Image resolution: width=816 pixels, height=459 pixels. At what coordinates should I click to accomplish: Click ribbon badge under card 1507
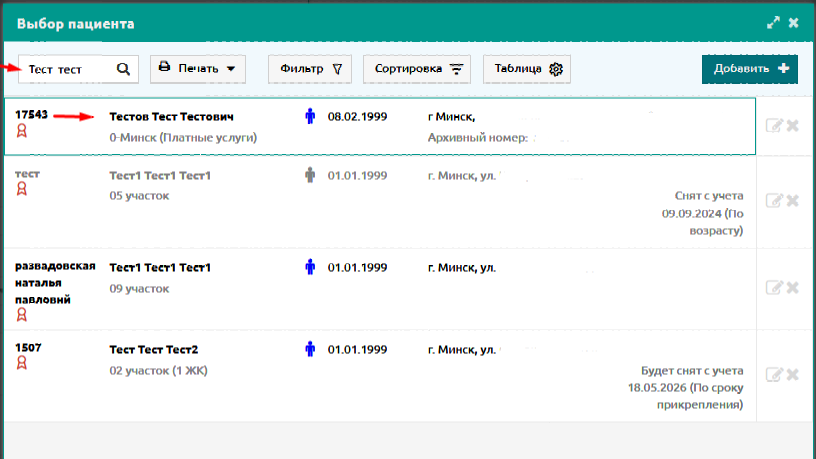[x=21, y=363]
